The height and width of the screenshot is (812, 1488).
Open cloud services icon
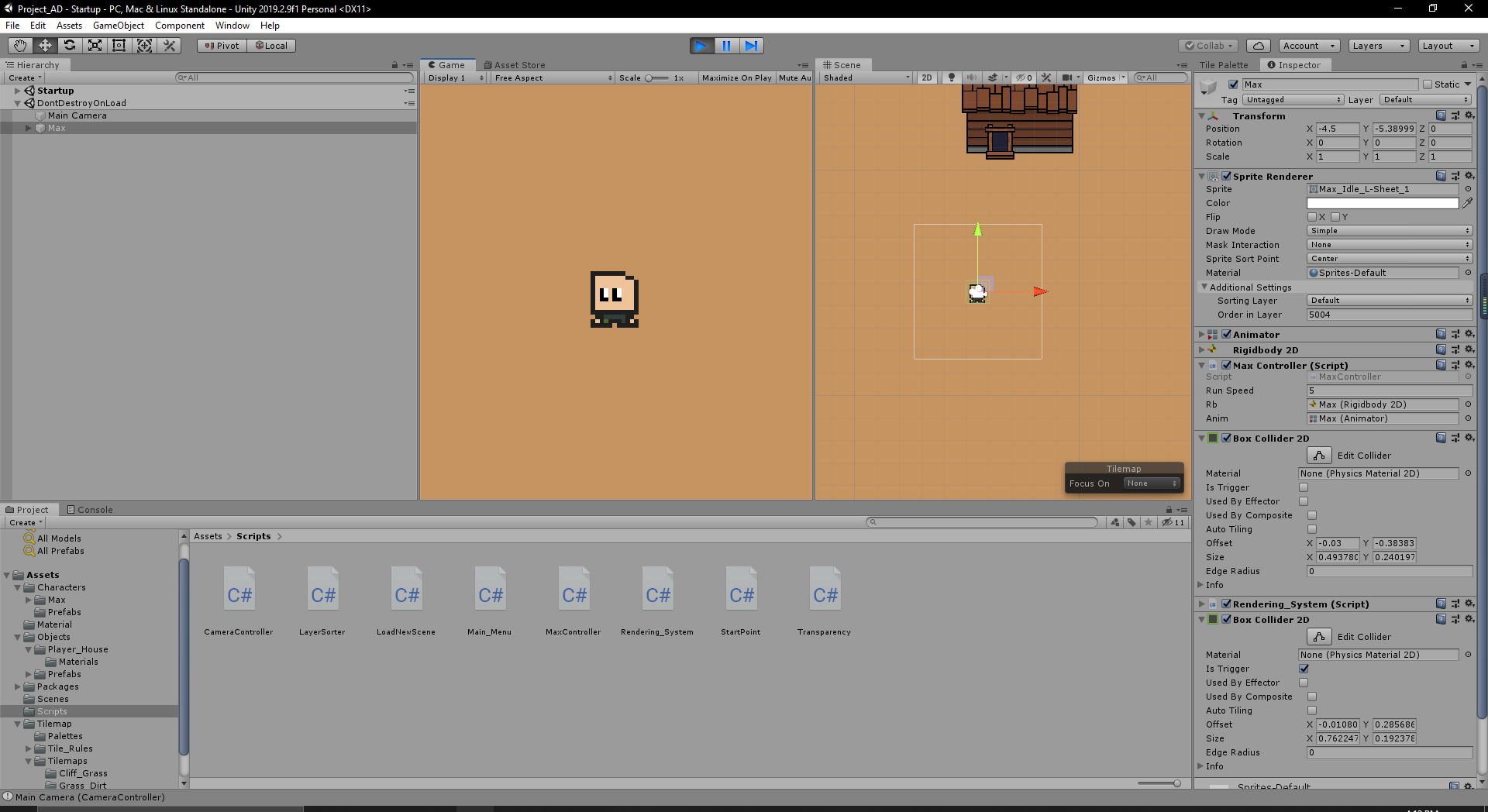(1259, 46)
